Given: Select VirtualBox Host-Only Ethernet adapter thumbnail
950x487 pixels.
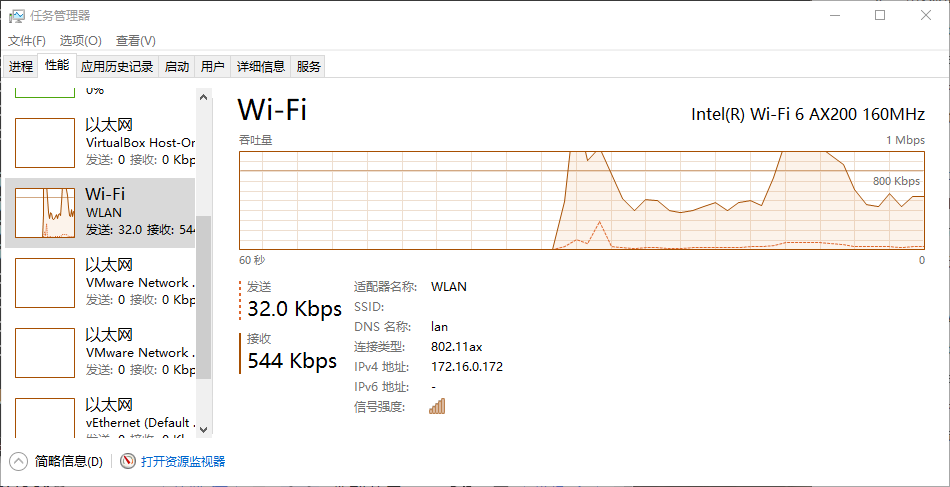Looking at the screenshot, I should [x=45, y=142].
